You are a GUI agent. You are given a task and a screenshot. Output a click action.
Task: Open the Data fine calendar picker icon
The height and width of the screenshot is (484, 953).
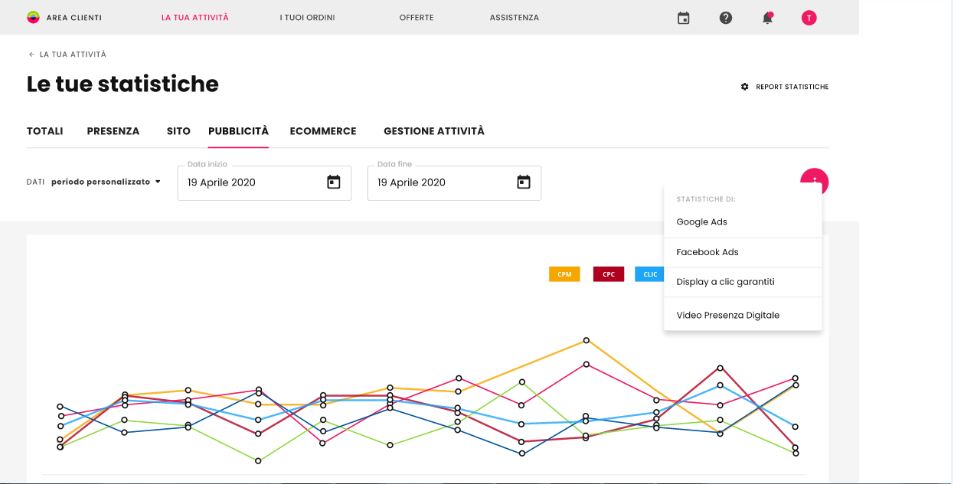(523, 182)
